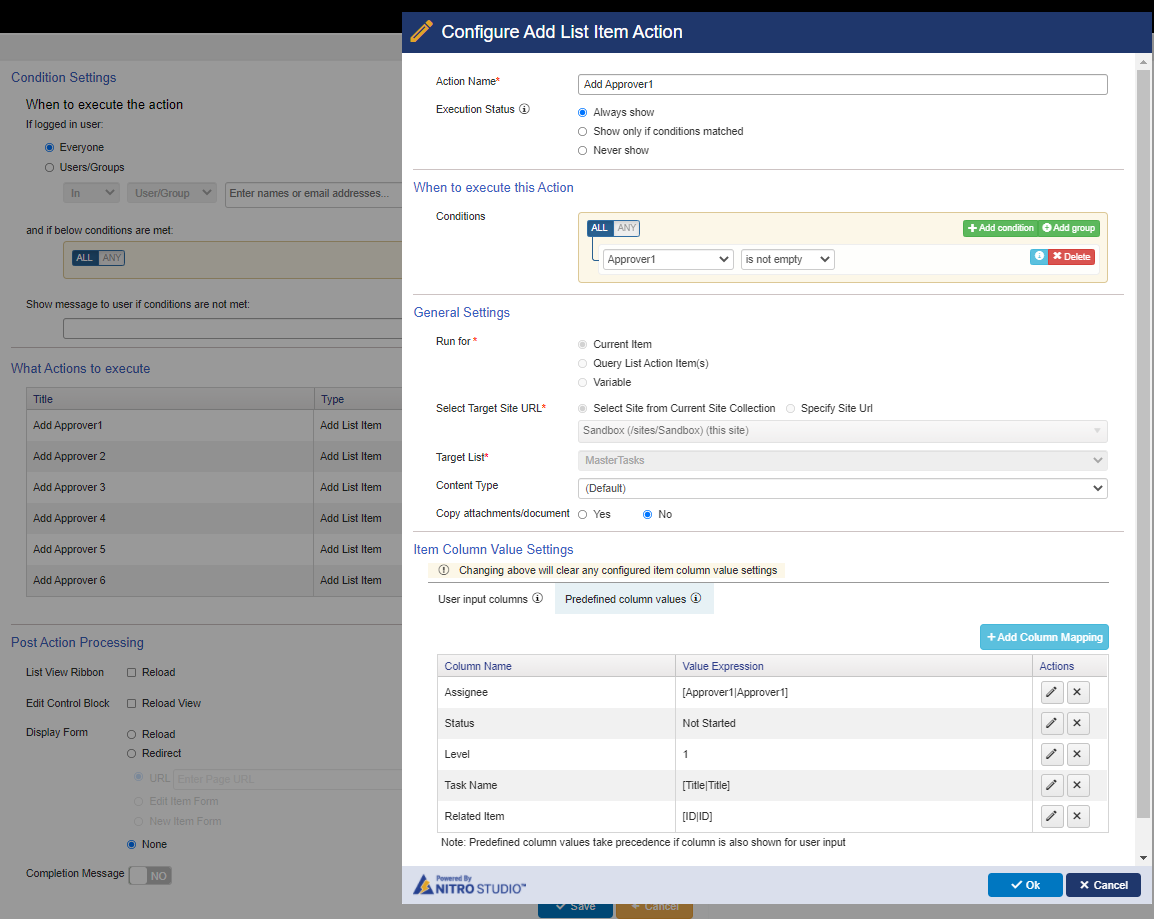1154x919 pixels.
Task: Remove the Assignee column mapping
Action: click(1077, 692)
